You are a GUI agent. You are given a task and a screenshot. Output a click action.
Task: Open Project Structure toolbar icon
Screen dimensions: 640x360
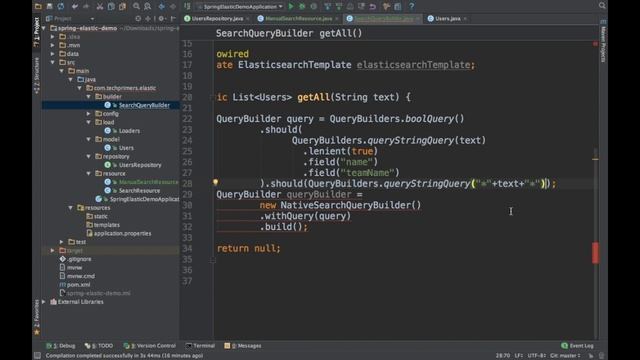[398, 6]
